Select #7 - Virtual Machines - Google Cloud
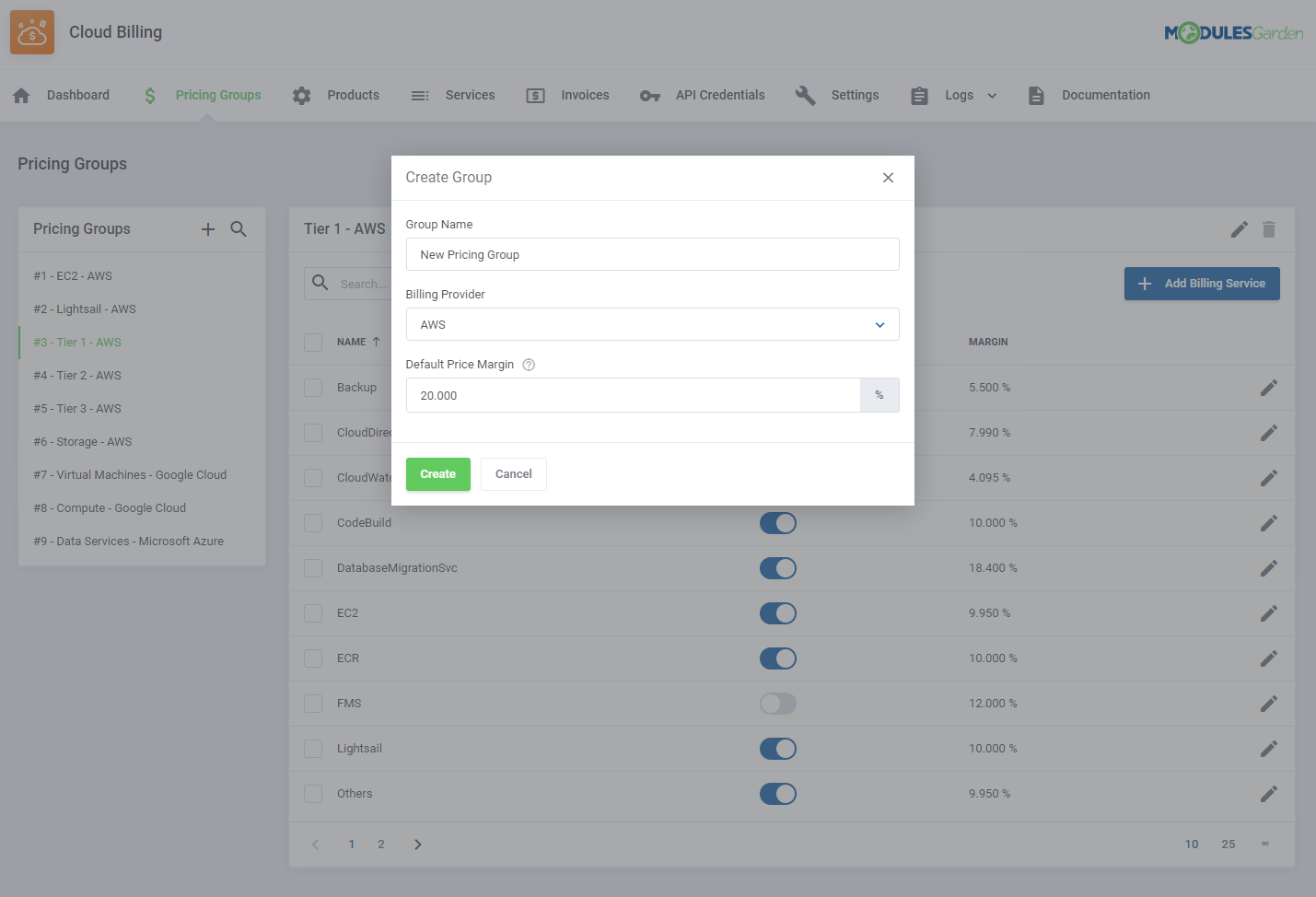Screen dimensions: 1316x897 click(x=130, y=475)
